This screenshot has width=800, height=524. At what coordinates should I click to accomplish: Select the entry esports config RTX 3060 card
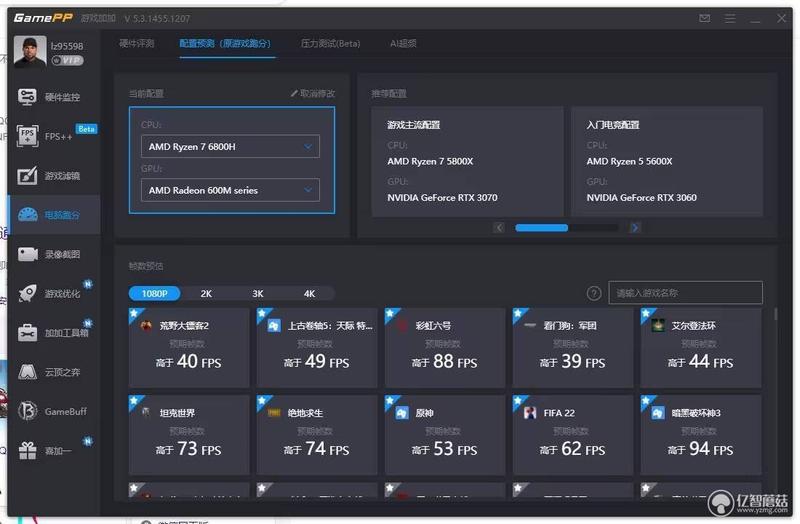click(x=667, y=161)
